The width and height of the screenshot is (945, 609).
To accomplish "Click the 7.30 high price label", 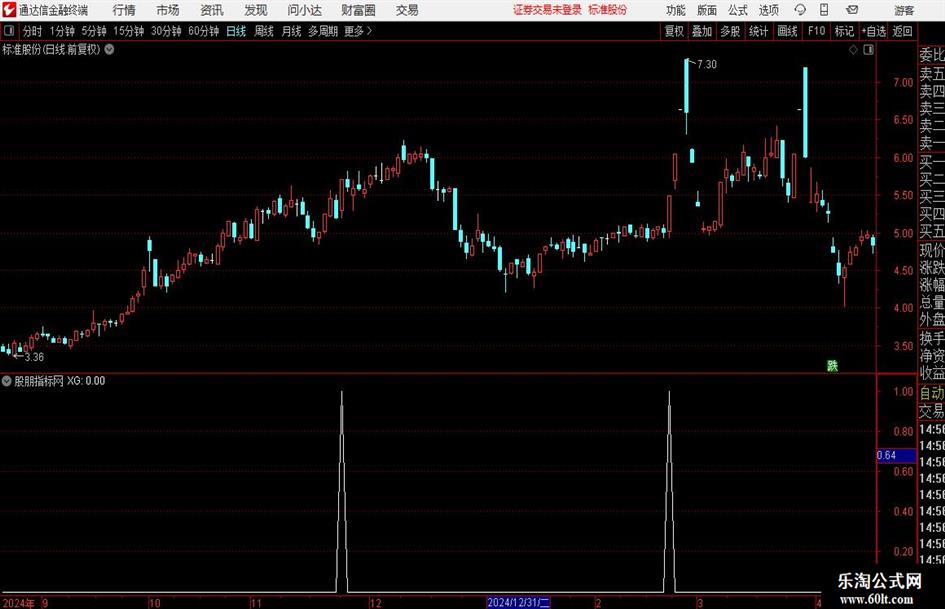I will coord(707,64).
